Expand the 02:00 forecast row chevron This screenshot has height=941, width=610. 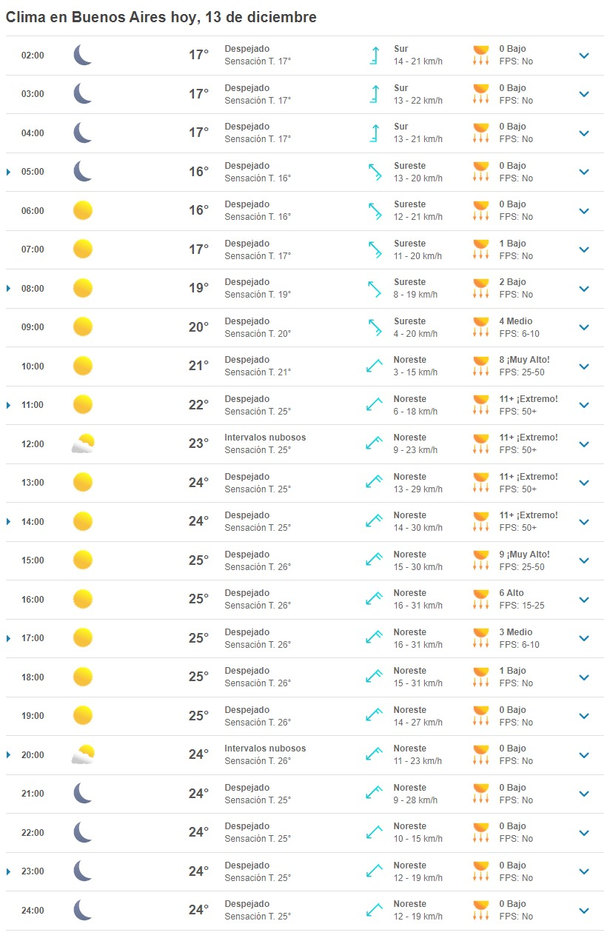[x=584, y=56]
